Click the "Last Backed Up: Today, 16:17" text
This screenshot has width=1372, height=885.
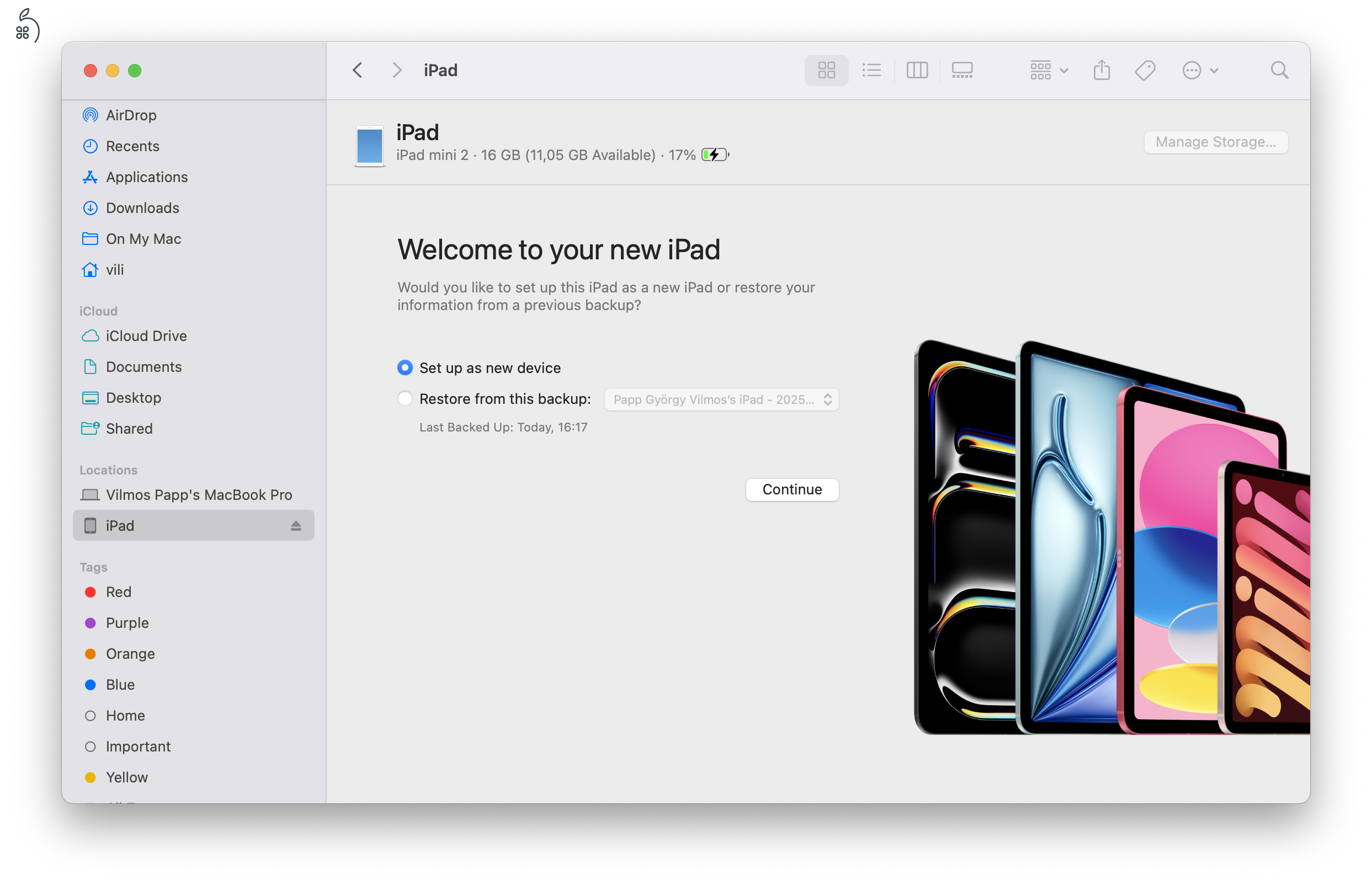point(503,428)
